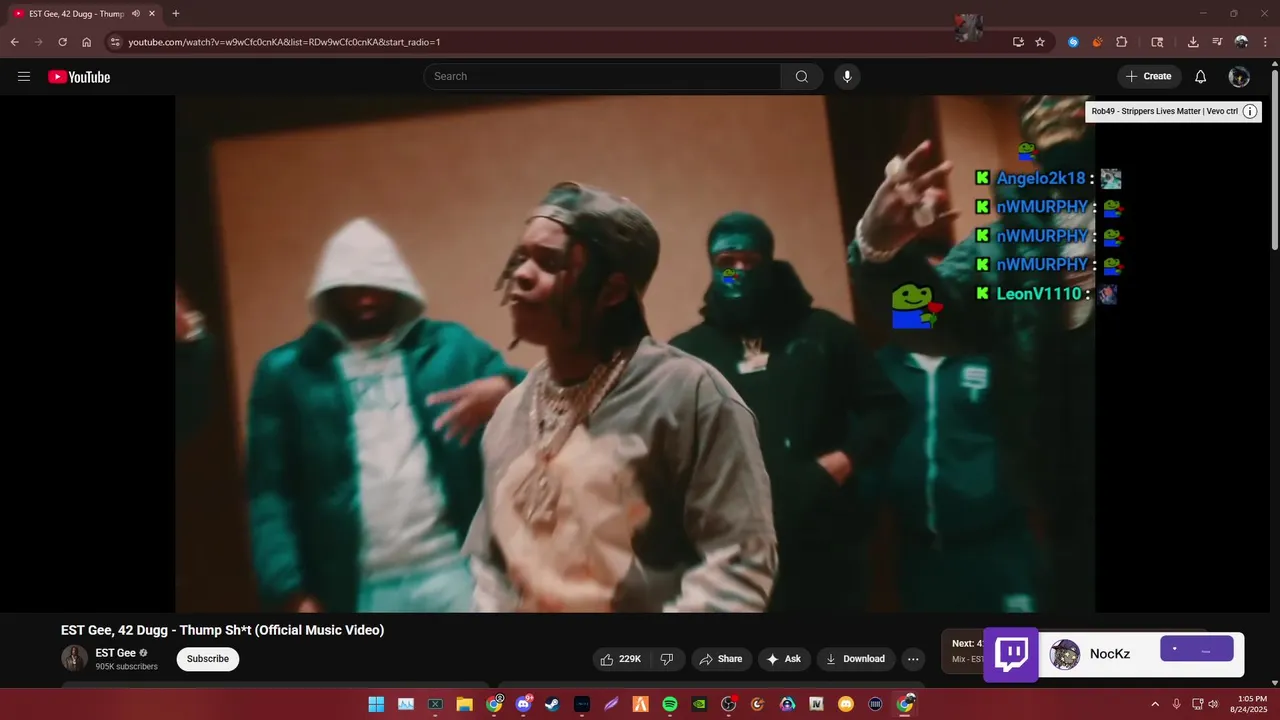Start voice search with microphone icon
Screen dimensions: 1280x720
pos(847,77)
